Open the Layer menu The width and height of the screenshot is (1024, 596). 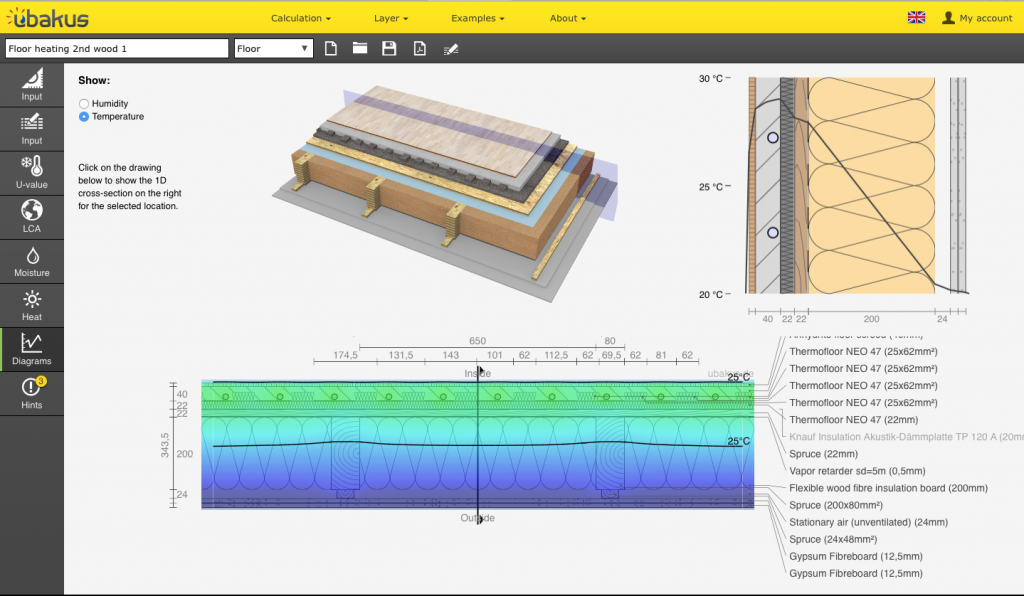[390, 18]
